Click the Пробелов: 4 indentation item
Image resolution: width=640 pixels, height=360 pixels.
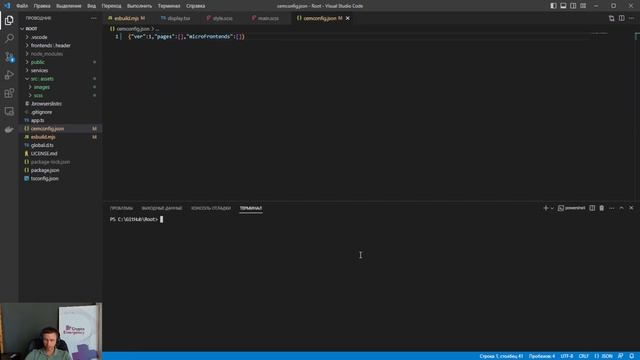click(x=542, y=356)
